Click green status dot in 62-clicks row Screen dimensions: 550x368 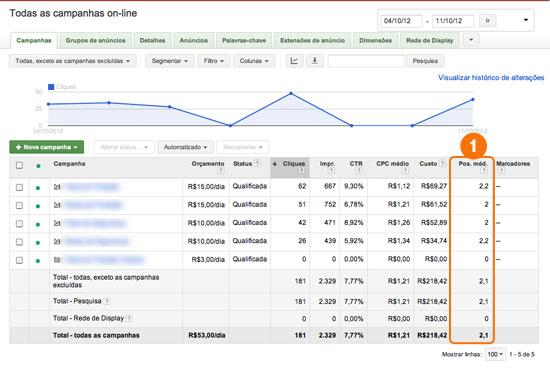tap(38, 188)
